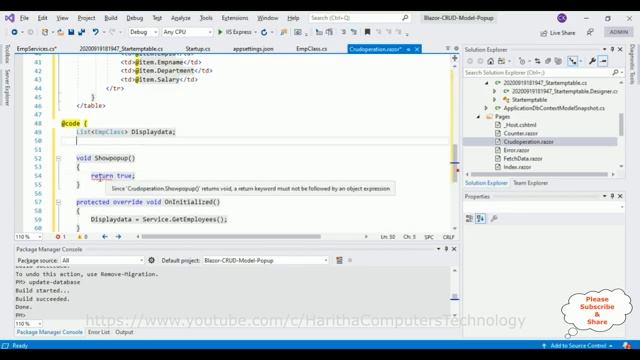Click the feedback icon near Live Share
640x360 pixels.
[590, 33]
